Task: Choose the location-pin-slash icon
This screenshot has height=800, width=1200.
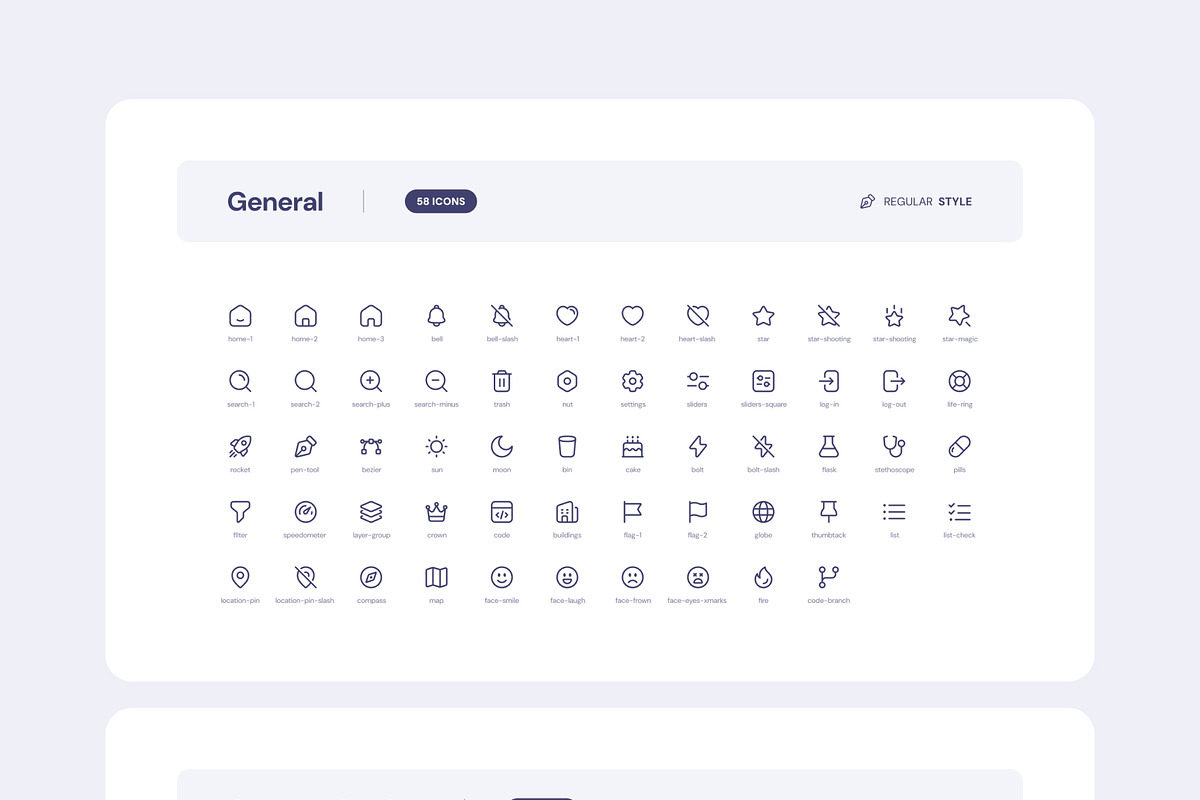Action: pos(305,577)
